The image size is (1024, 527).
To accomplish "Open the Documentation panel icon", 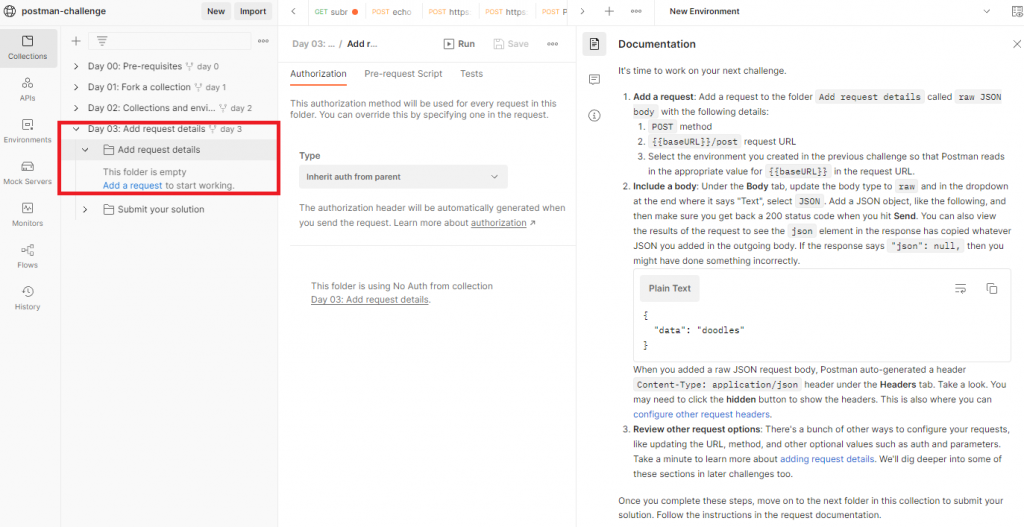I will point(594,44).
